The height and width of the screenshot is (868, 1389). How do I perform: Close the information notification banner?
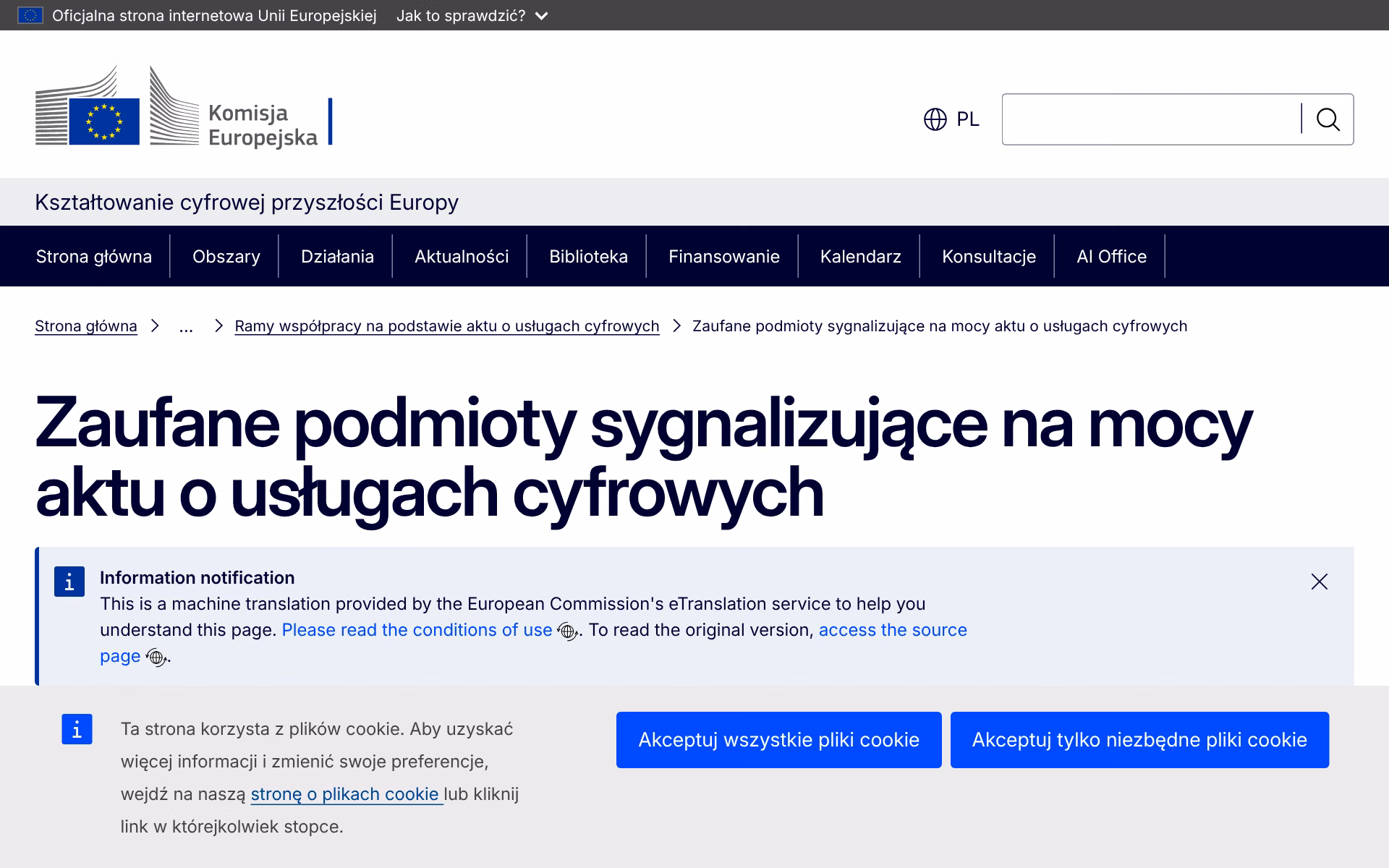[1320, 582]
